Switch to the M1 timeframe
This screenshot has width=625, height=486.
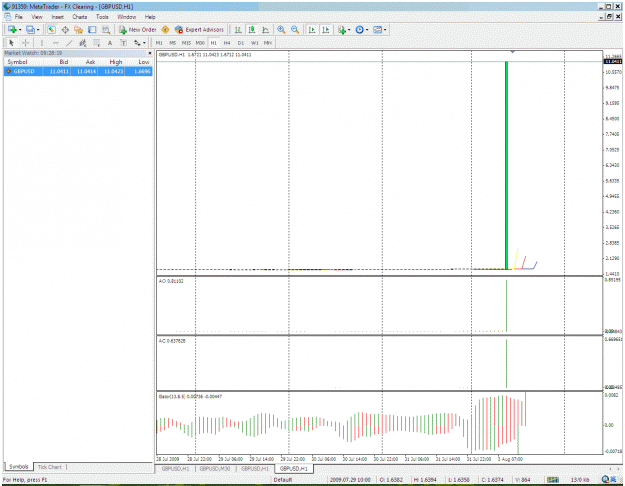pos(159,43)
